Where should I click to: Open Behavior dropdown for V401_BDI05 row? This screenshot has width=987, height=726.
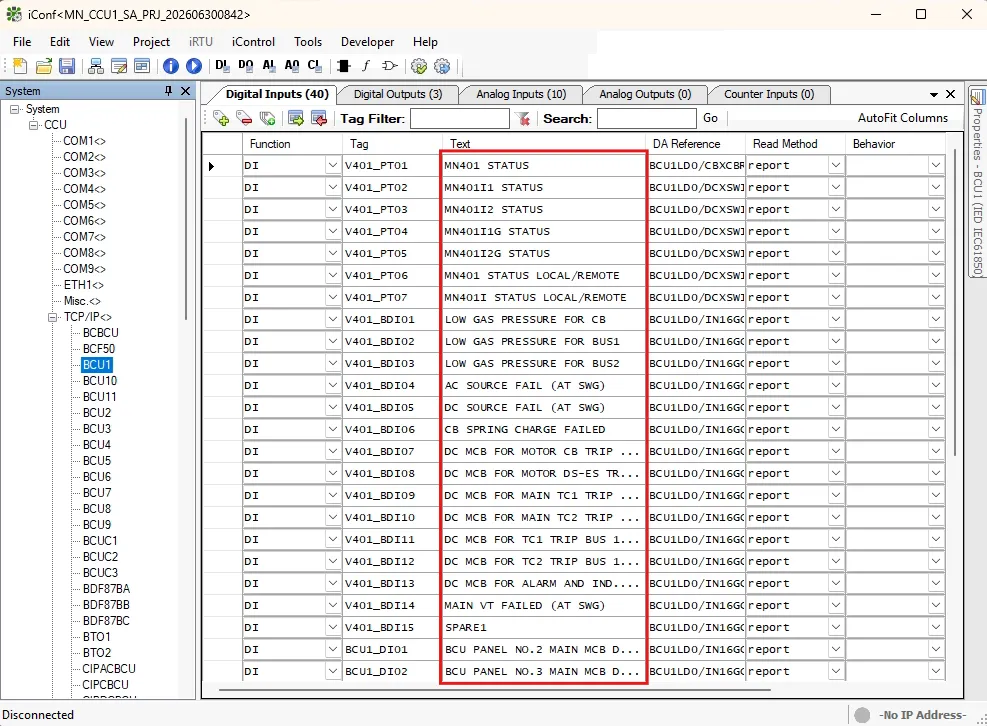click(935, 407)
